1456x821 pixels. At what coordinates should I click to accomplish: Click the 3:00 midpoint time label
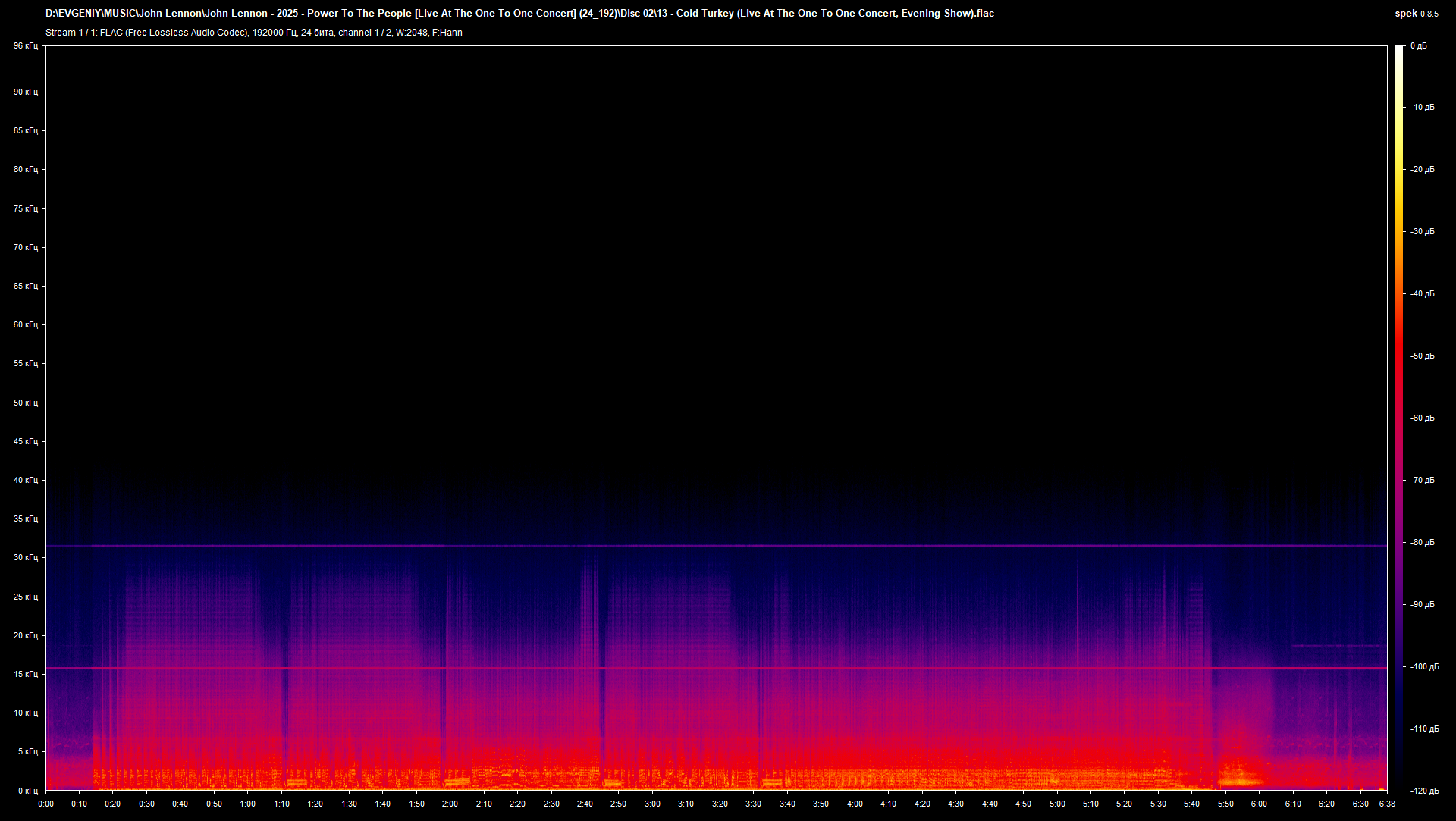tap(652, 805)
